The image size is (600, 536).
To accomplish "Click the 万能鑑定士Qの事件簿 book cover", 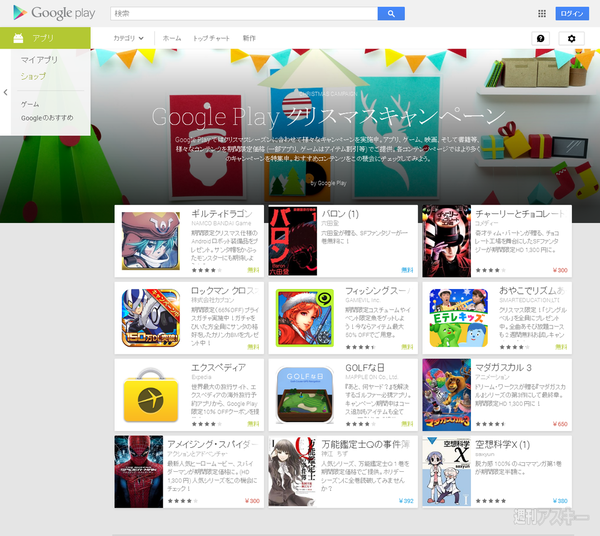I will (x=293, y=472).
